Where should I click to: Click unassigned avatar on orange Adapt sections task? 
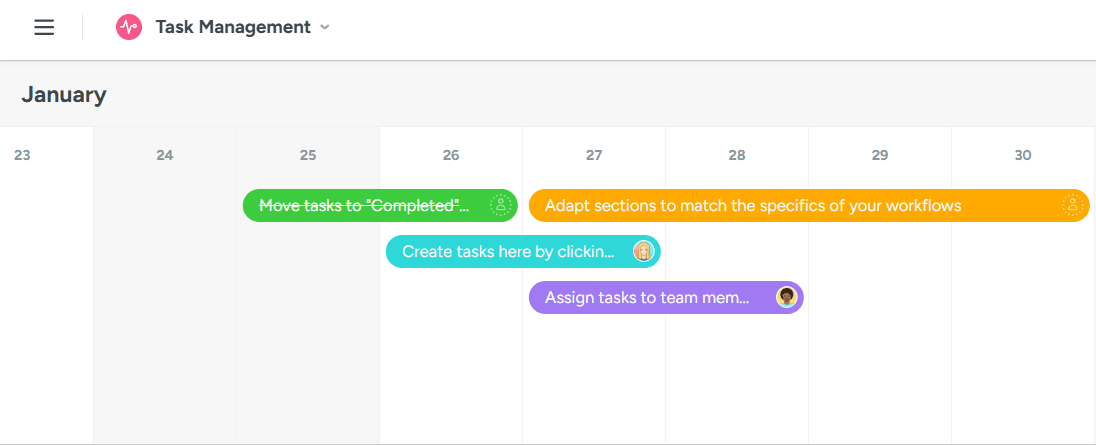point(1073,205)
